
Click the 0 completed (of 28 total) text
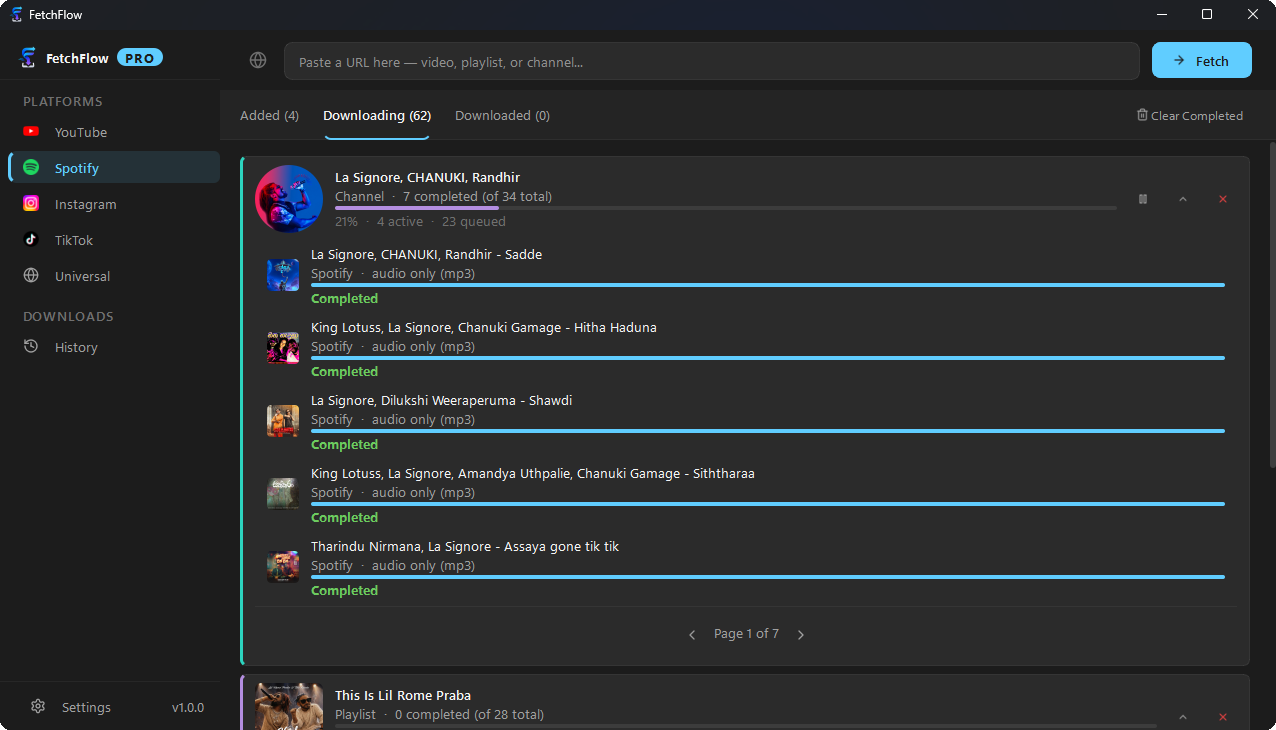469,715
